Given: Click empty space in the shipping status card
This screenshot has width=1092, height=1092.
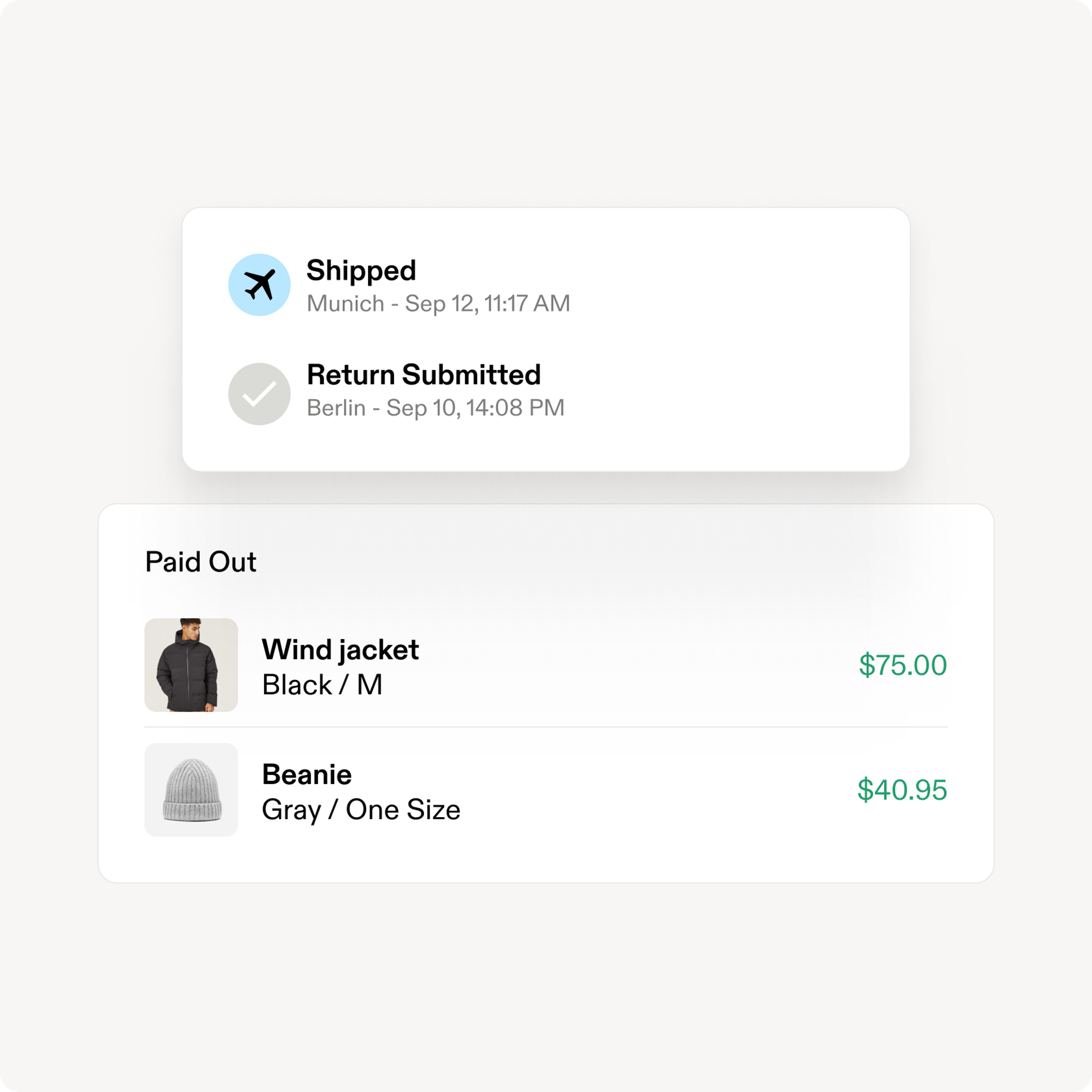Looking at the screenshot, I should click(735, 339).
